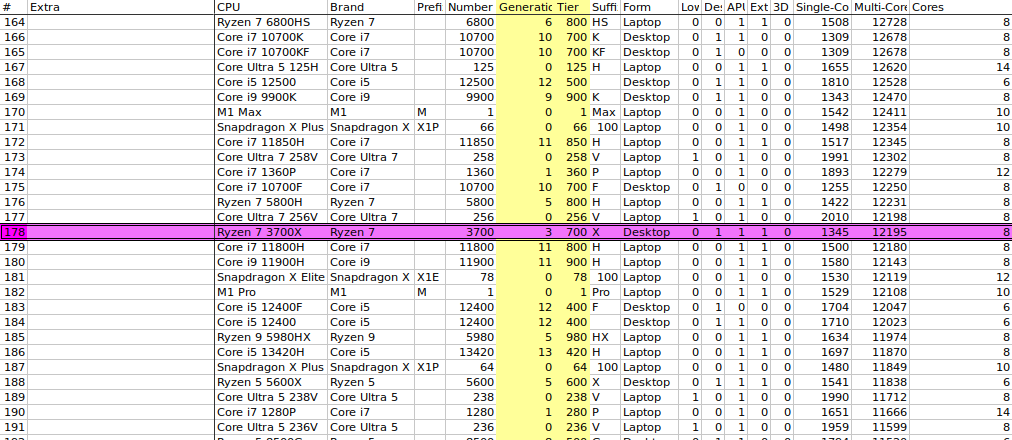Select the Ryzen 9 5980HX cell
The height and width of the screenshot is (440, 1012).
click(x=271, y=337)
